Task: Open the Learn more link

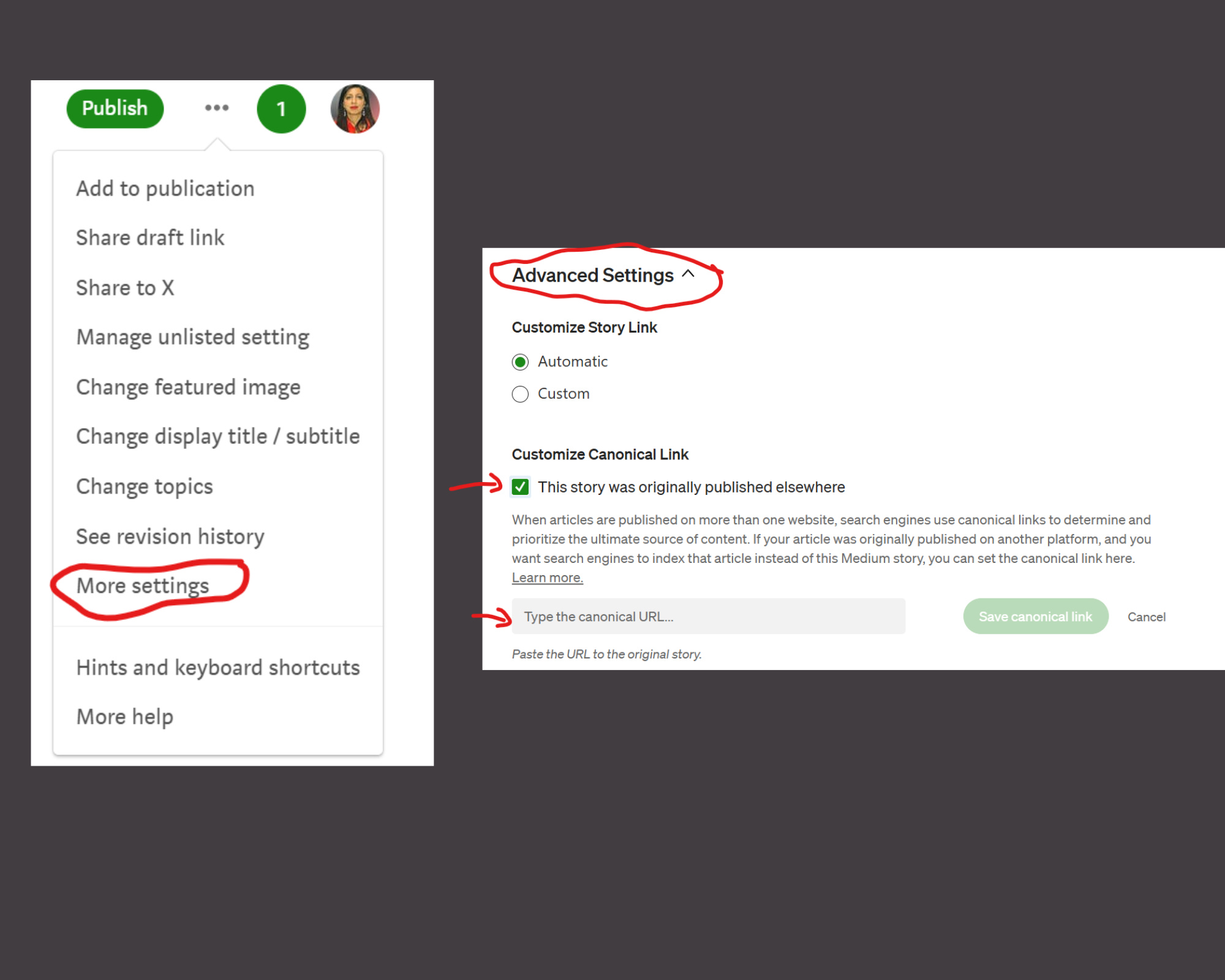Action: click(x=547, y=578)
